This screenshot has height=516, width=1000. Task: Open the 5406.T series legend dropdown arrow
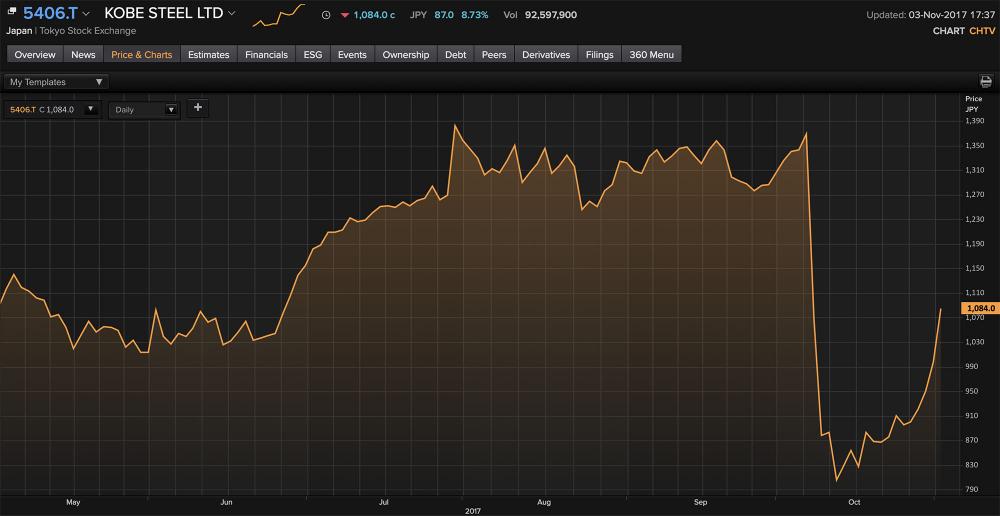[90, 109]
